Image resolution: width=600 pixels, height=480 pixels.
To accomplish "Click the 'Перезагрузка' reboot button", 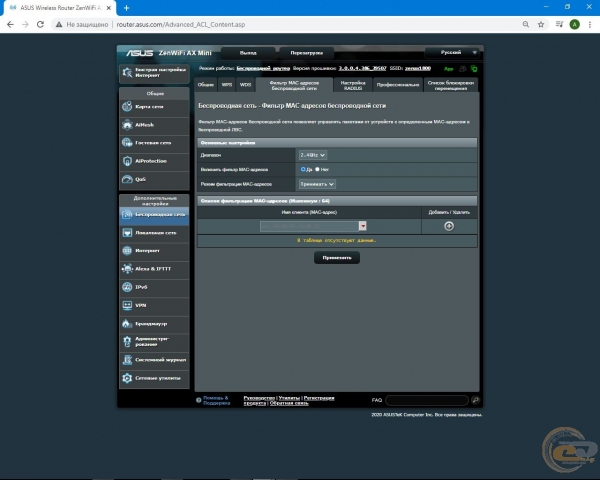I will 307,53.
